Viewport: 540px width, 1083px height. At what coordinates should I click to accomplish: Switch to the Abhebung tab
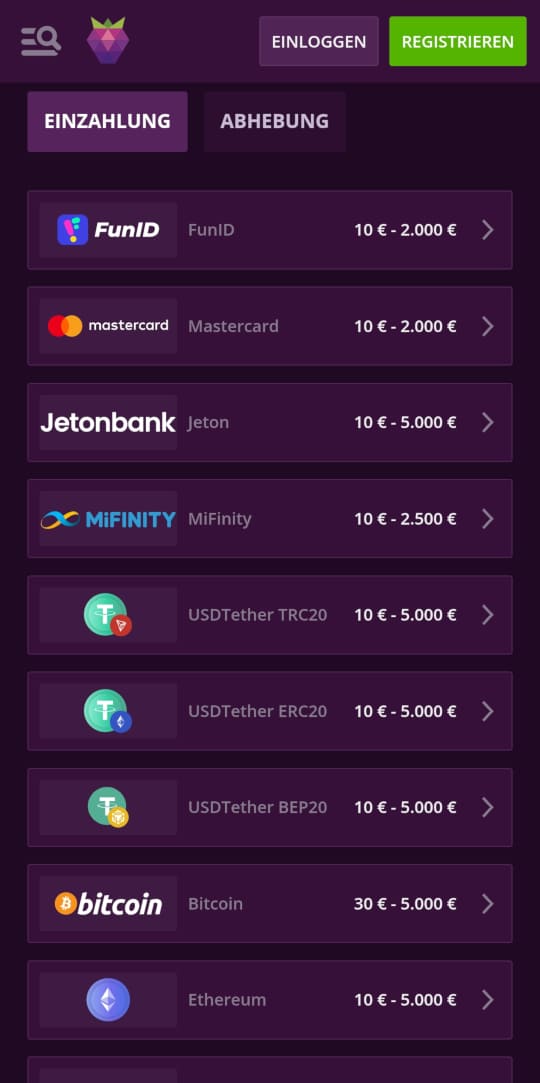click(x=275, y=122)
